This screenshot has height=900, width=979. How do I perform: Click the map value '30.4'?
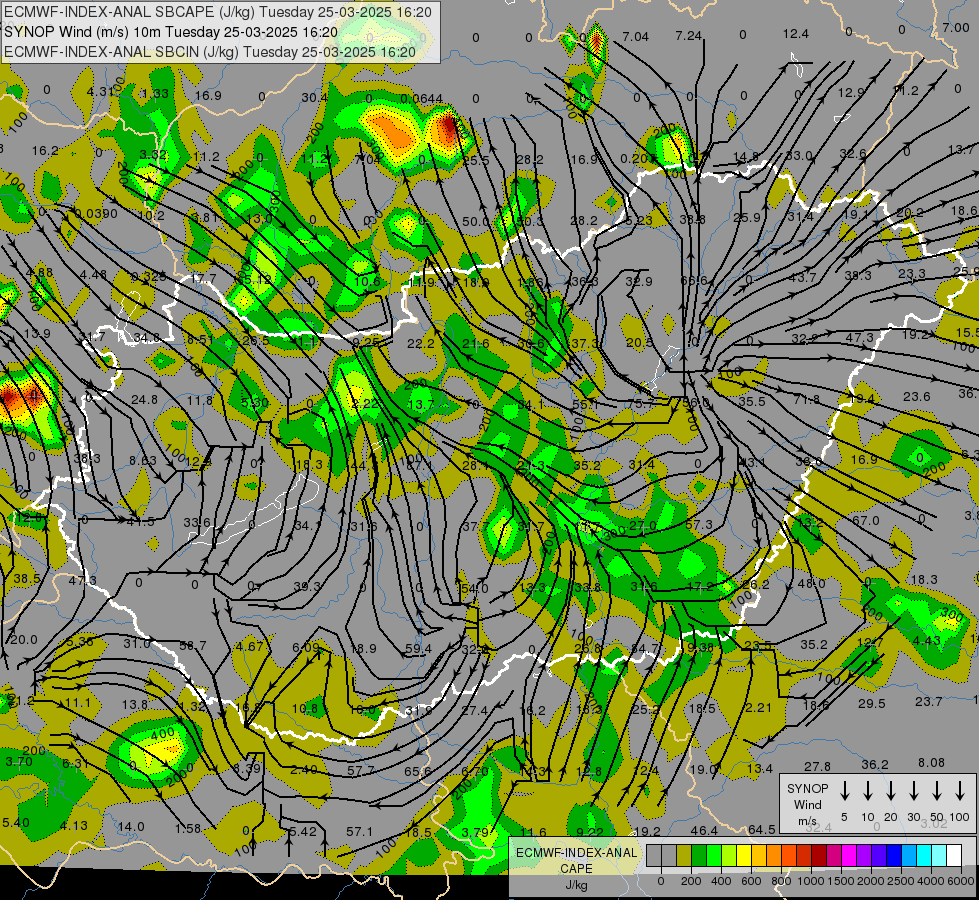tap(314, 97)
